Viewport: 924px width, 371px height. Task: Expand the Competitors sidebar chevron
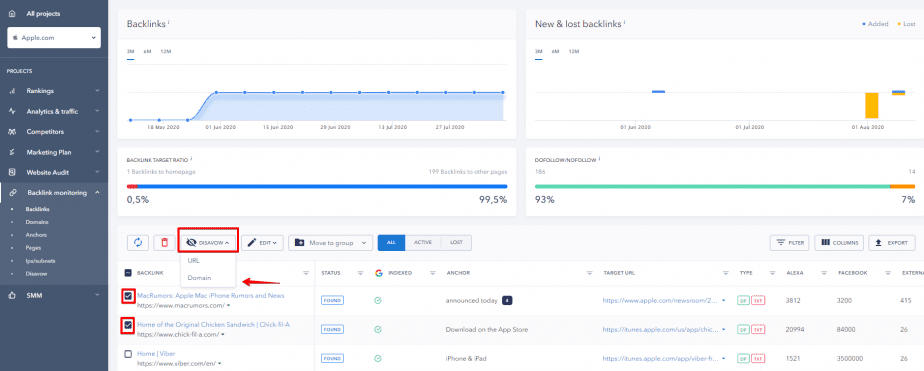97,132
